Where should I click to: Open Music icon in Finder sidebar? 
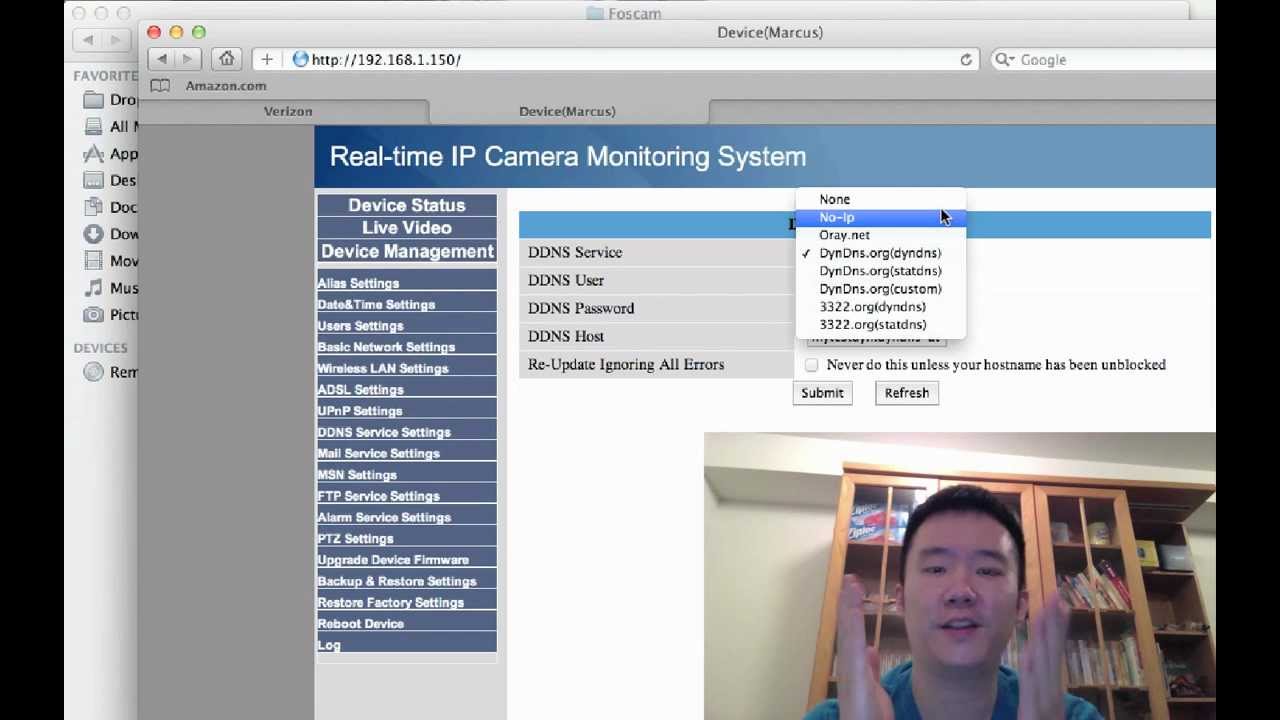point(93,288)
